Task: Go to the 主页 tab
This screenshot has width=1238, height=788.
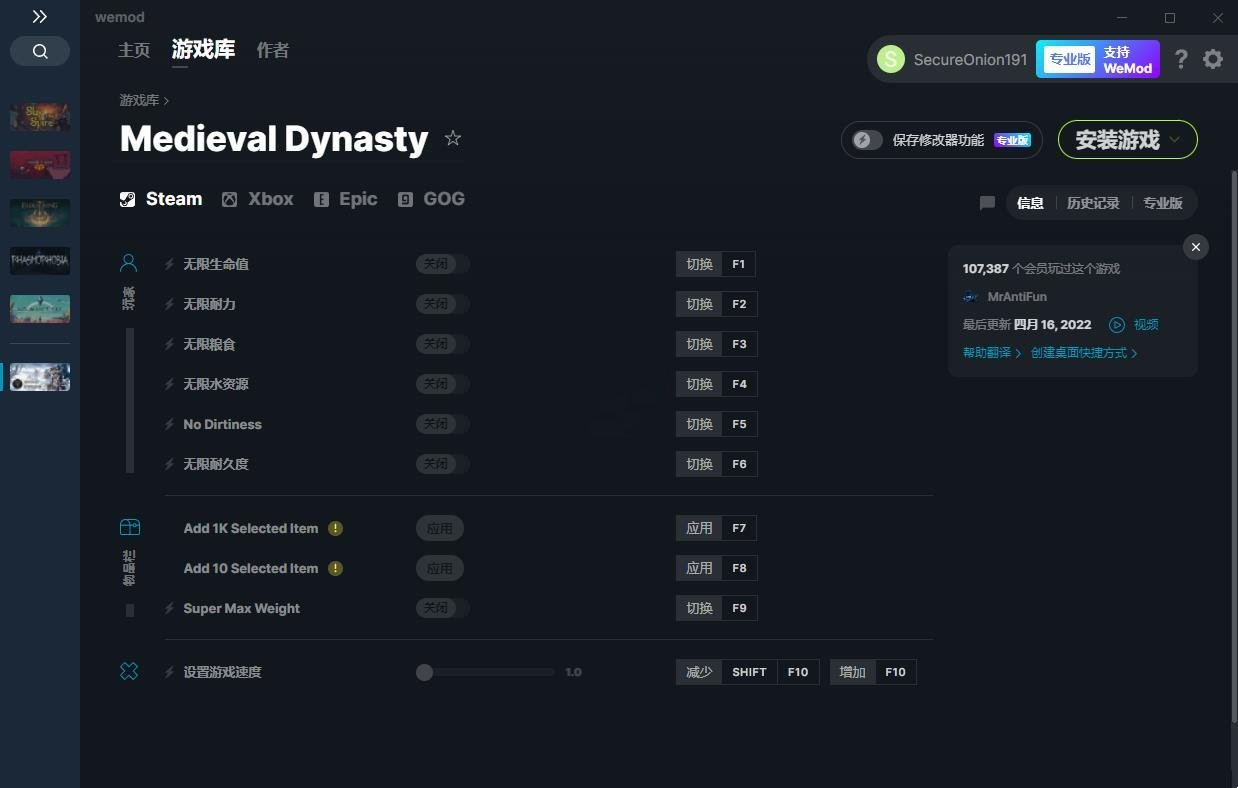Action: click(134, 50)
